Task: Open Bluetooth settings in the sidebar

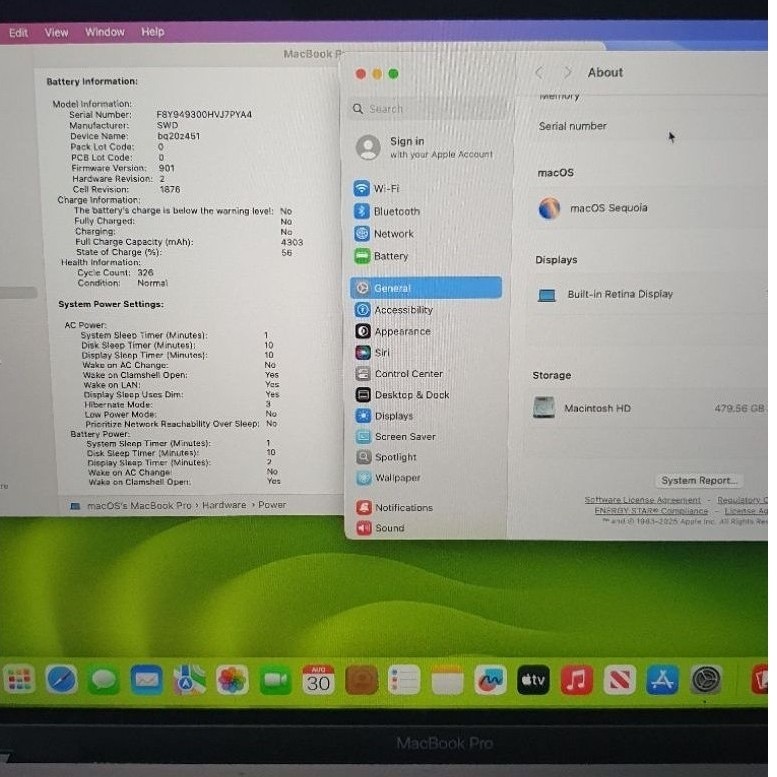Action: pos(387,212)
